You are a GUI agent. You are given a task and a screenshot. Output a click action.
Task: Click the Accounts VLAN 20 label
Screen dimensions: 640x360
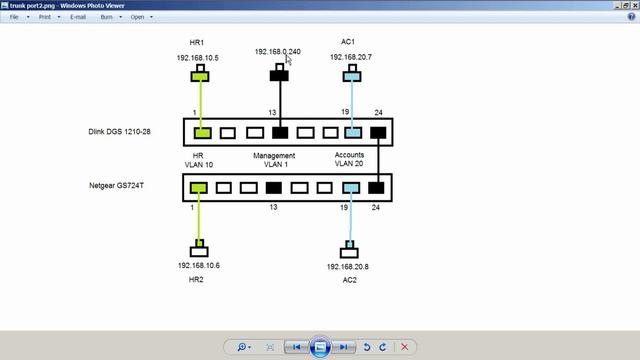349,159
